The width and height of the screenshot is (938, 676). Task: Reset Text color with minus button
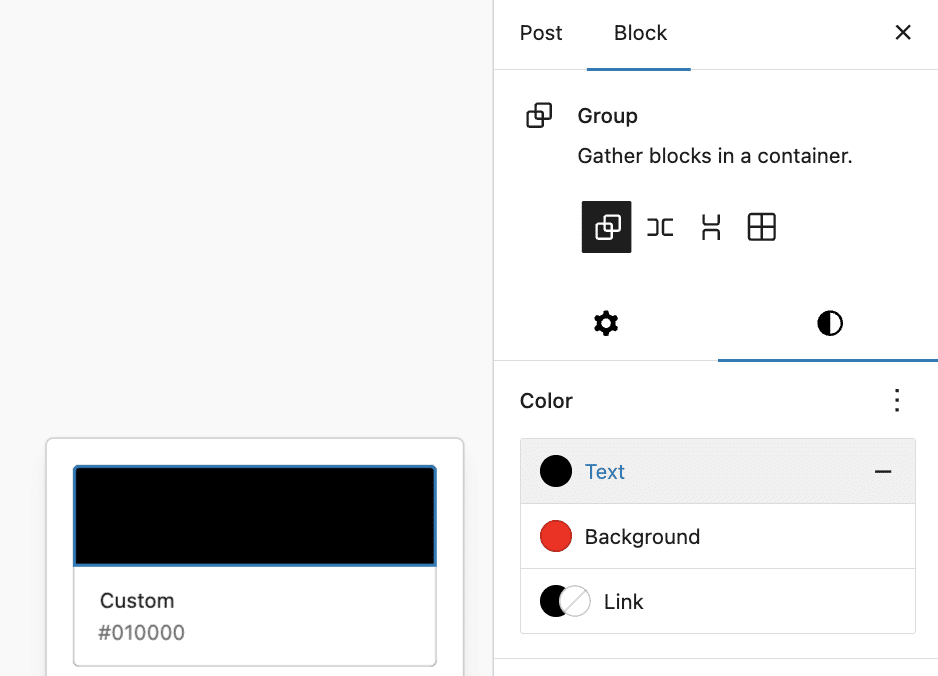[x=883, y=471]
